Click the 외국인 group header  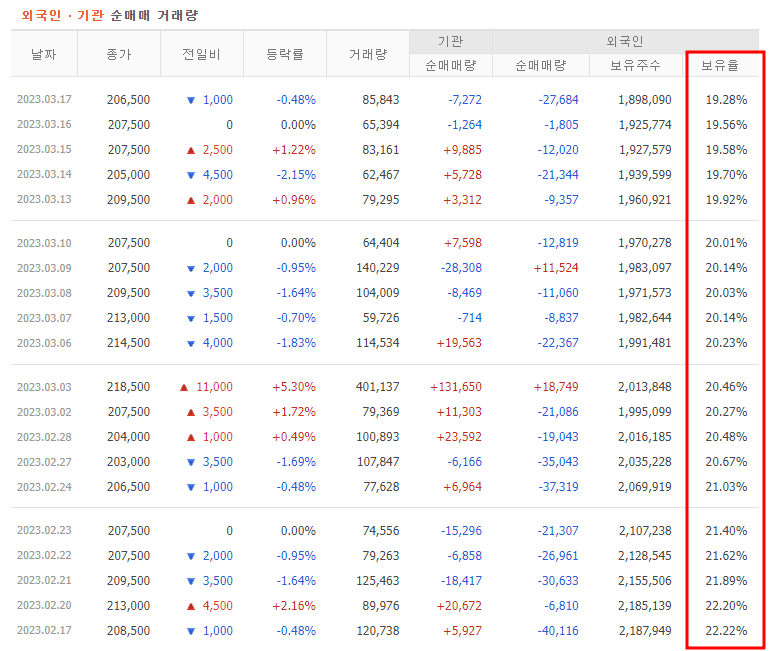tap(625, 41)
